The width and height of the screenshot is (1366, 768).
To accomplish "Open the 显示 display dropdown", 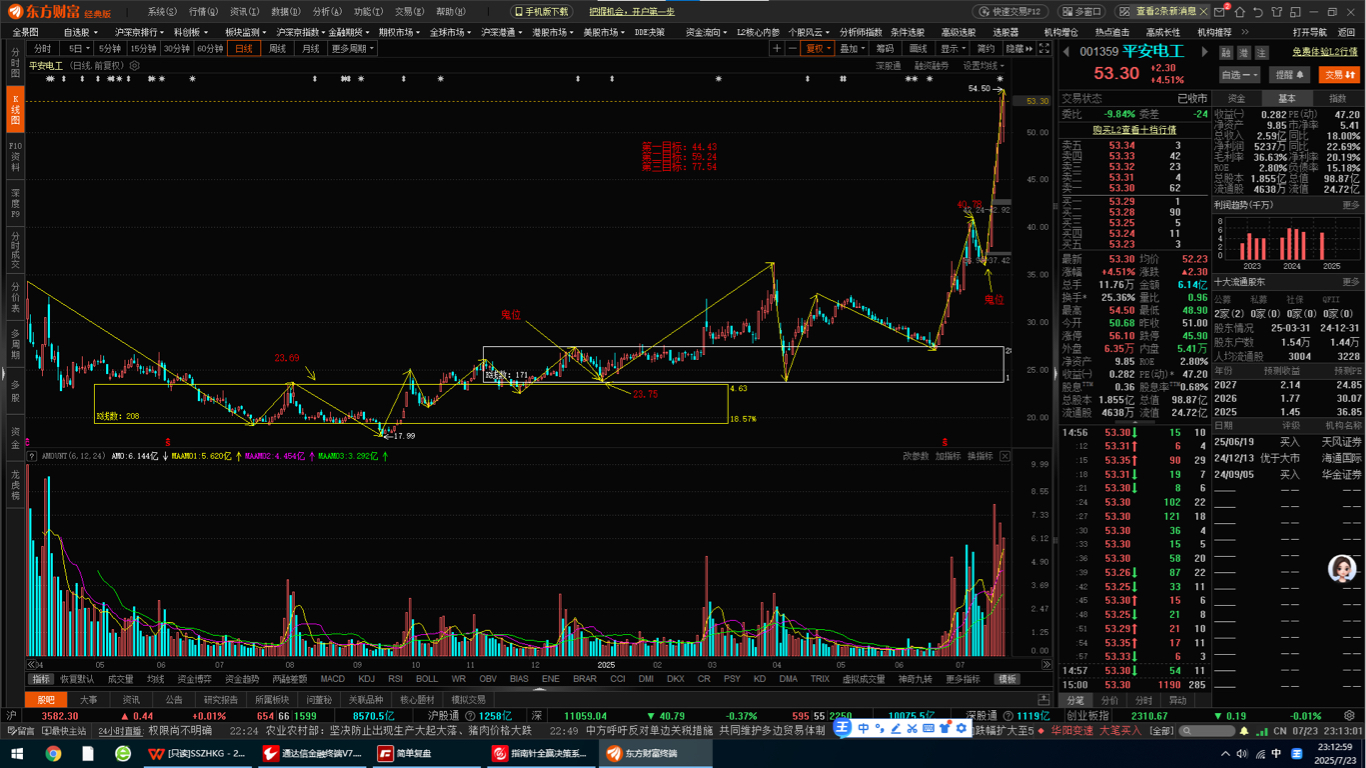I will (x=953, y=48).
